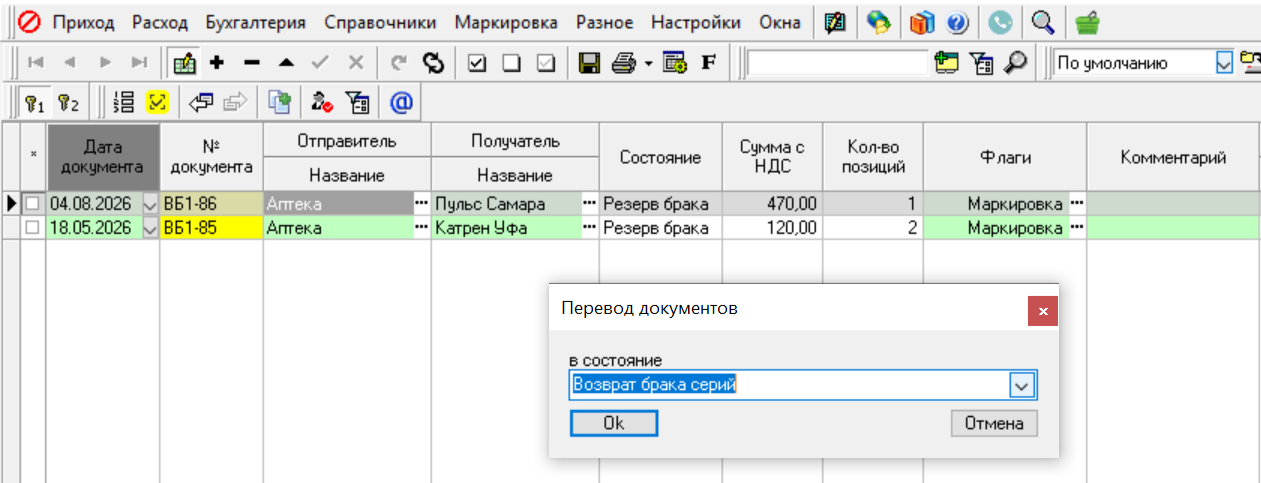Open the Приход menu

click(x=84, y=22)
